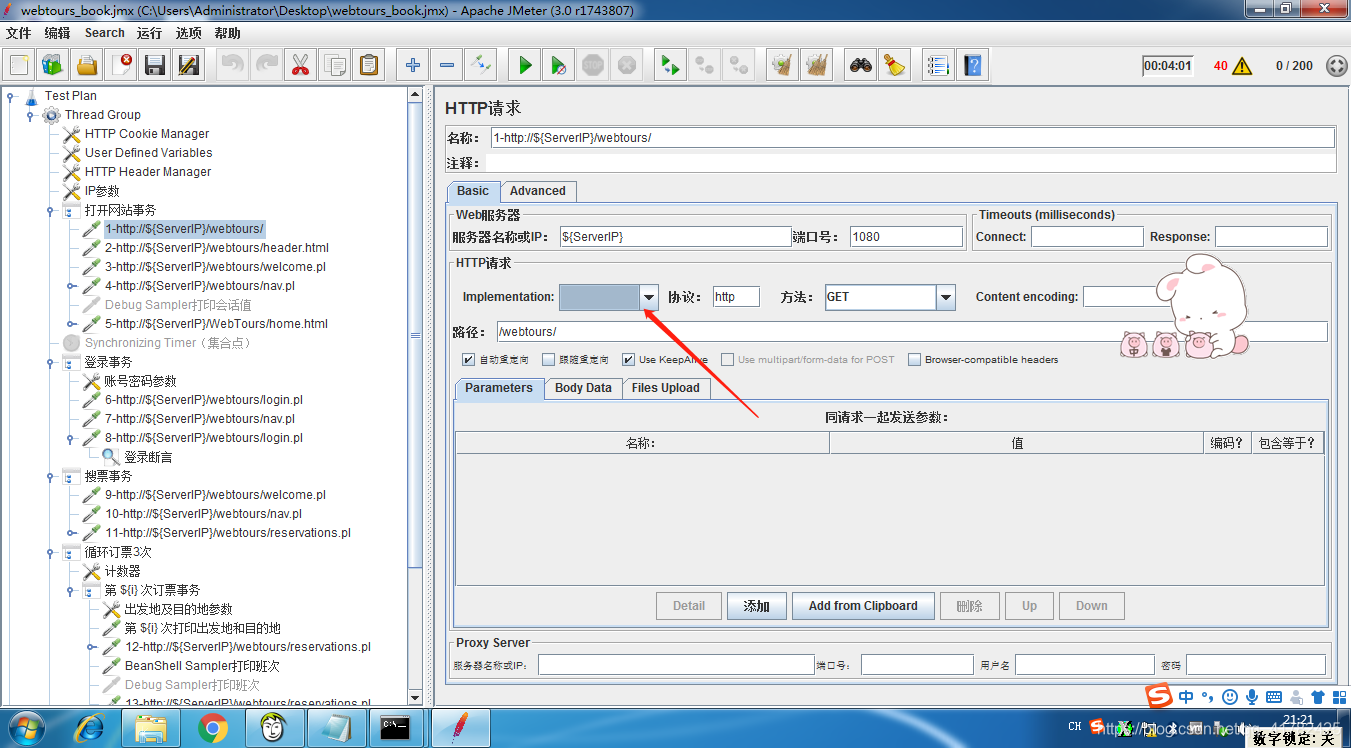Click the Add from Clipboard button

[x=863, y=606]
